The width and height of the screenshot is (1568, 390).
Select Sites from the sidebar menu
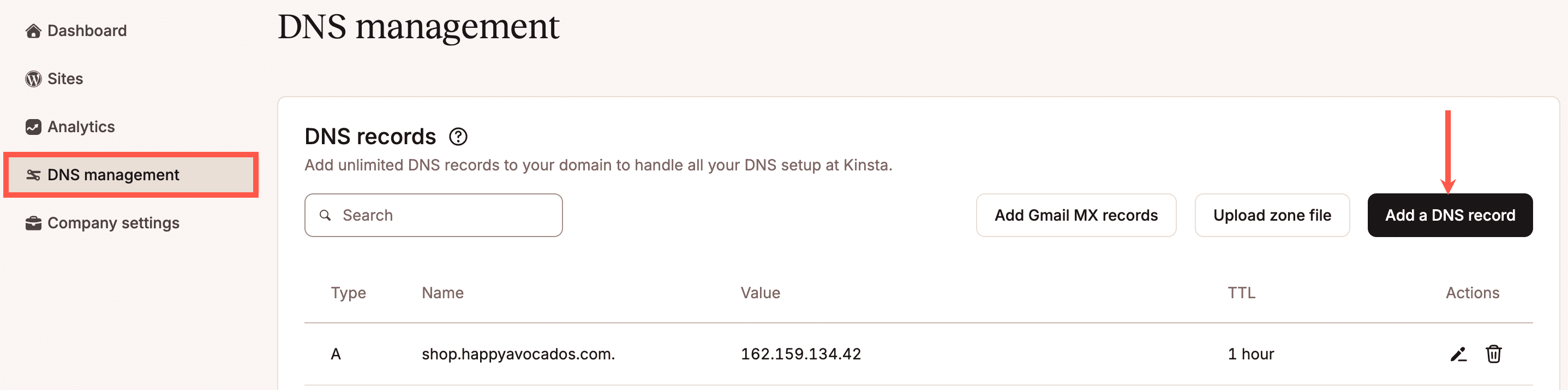click(x=65, y=79)
